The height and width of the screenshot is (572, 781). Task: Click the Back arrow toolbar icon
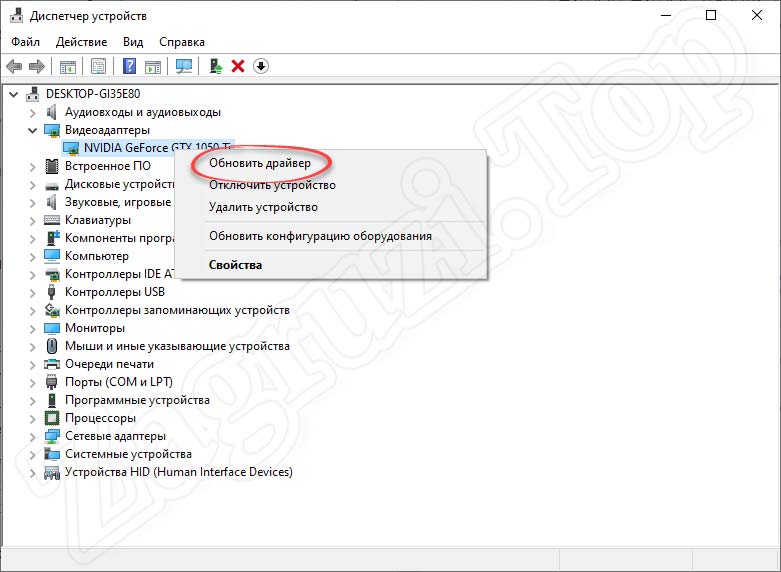click(14, 66)
